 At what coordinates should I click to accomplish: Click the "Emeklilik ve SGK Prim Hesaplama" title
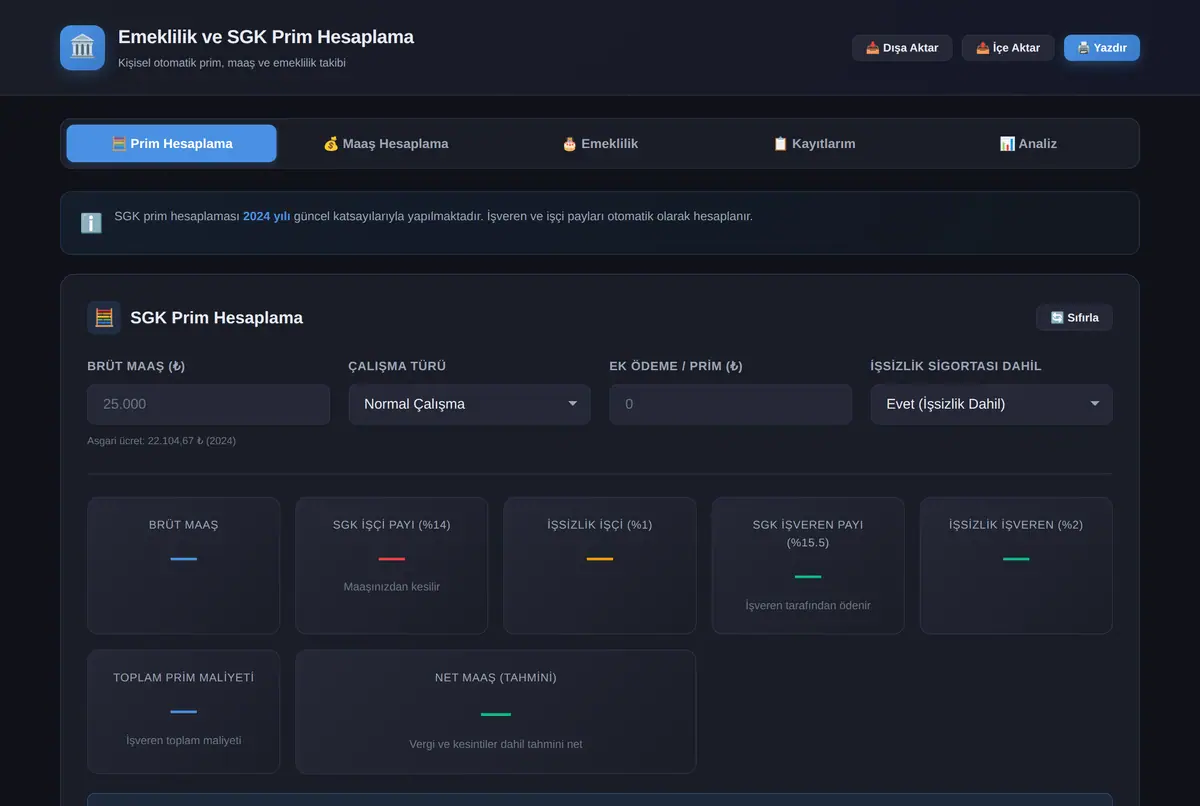(x=266, y=37)
